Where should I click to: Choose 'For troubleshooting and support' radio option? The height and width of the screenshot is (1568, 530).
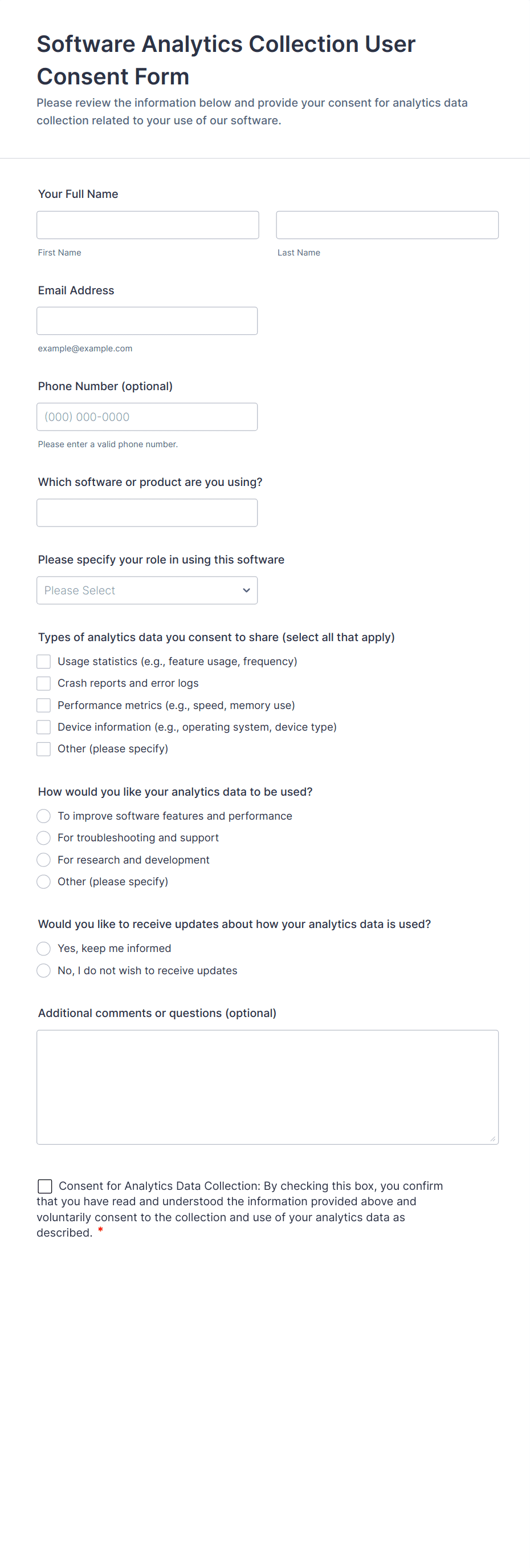click(44, 838)
